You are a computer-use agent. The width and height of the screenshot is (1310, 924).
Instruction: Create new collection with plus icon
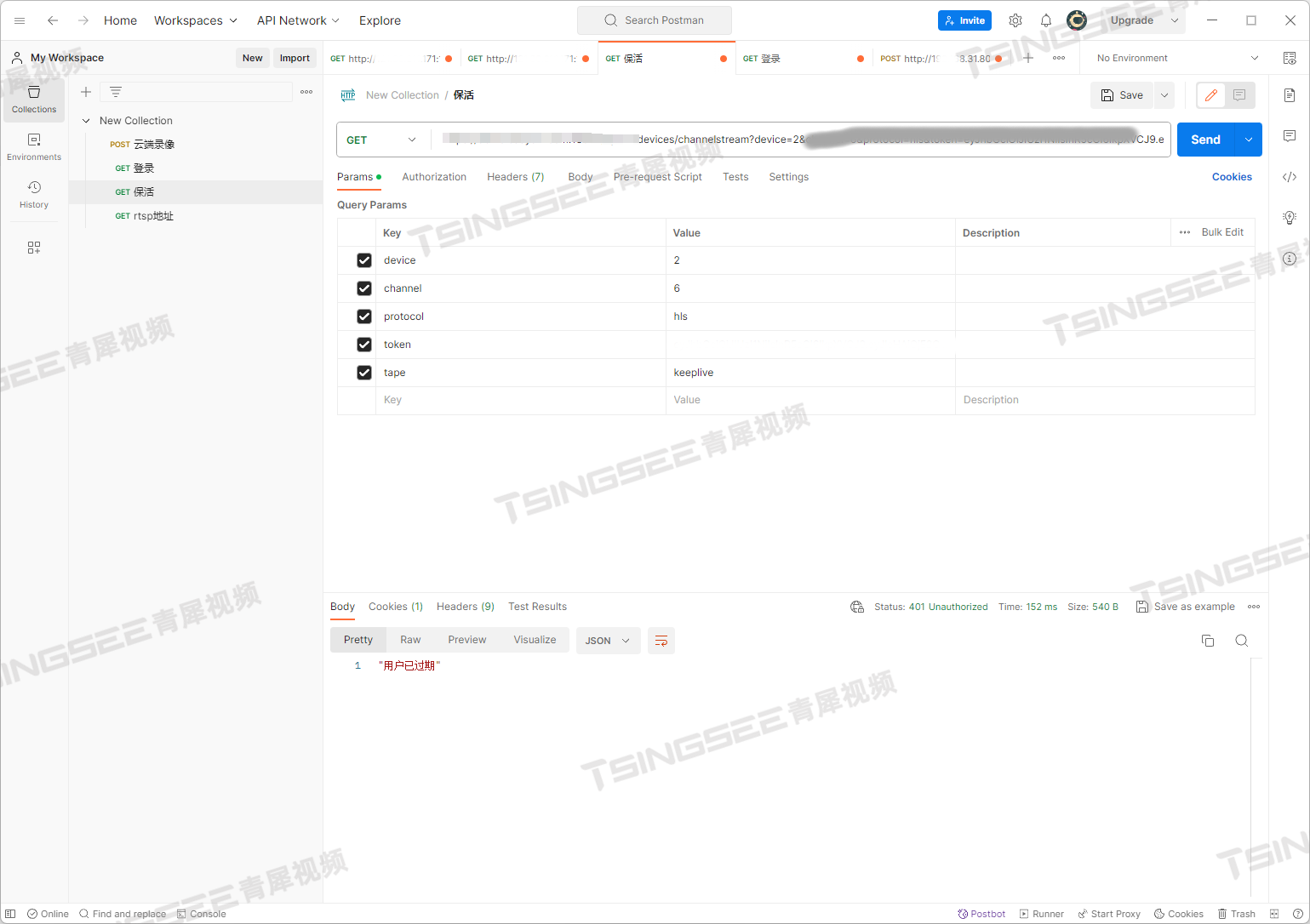(x=86, y=92)
